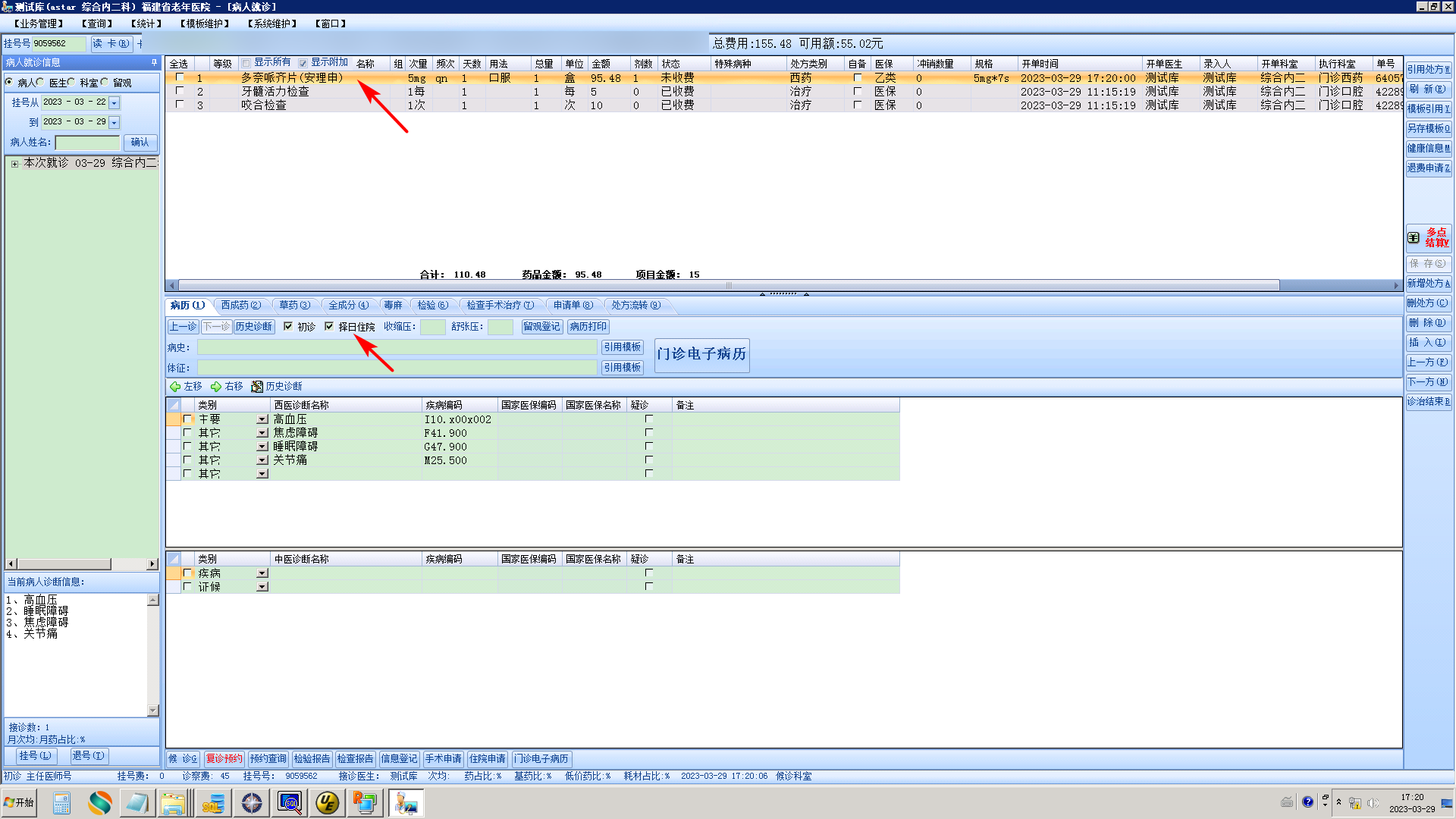The width and height of the screenshot is (1456, 819).
Task: Expand the 本次就诊 03-29 tree node
Action: (x=14, y=163)
